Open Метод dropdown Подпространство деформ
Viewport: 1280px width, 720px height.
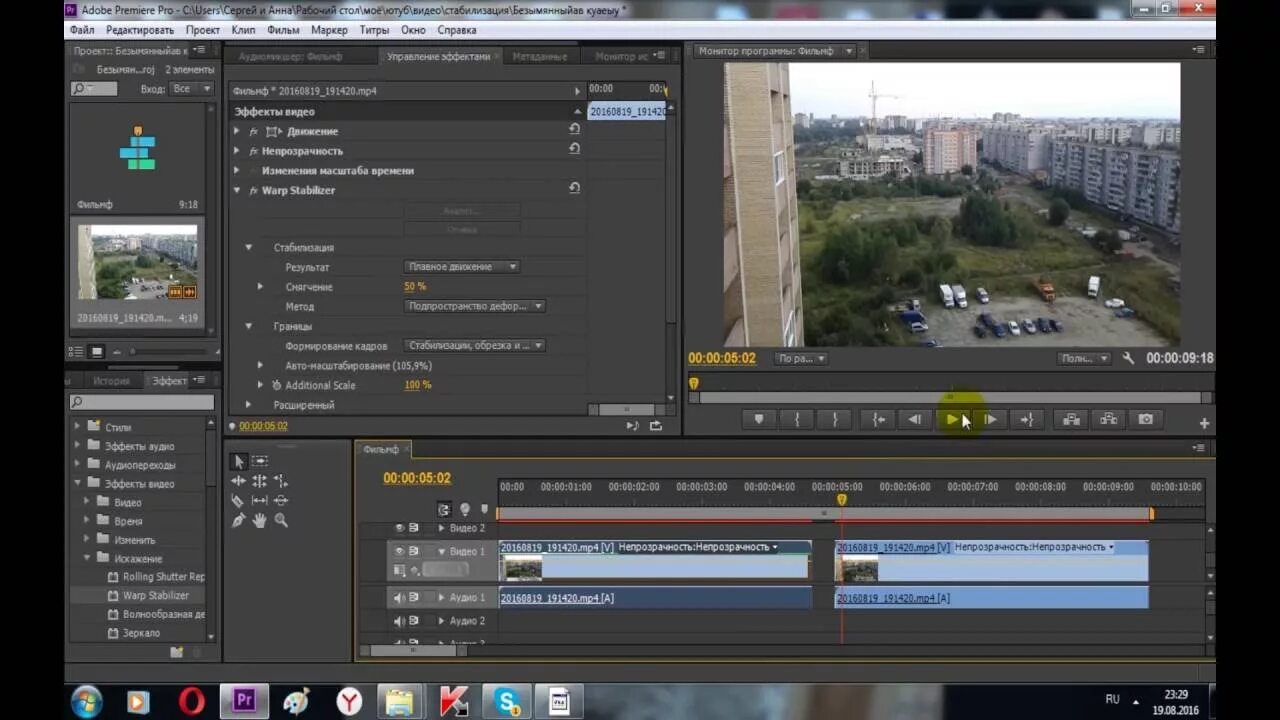(x=475, y=306)
